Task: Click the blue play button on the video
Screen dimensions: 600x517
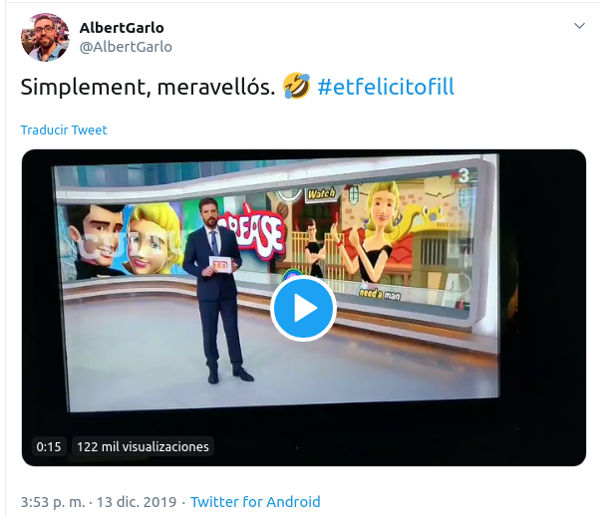Action: [303, 308]
